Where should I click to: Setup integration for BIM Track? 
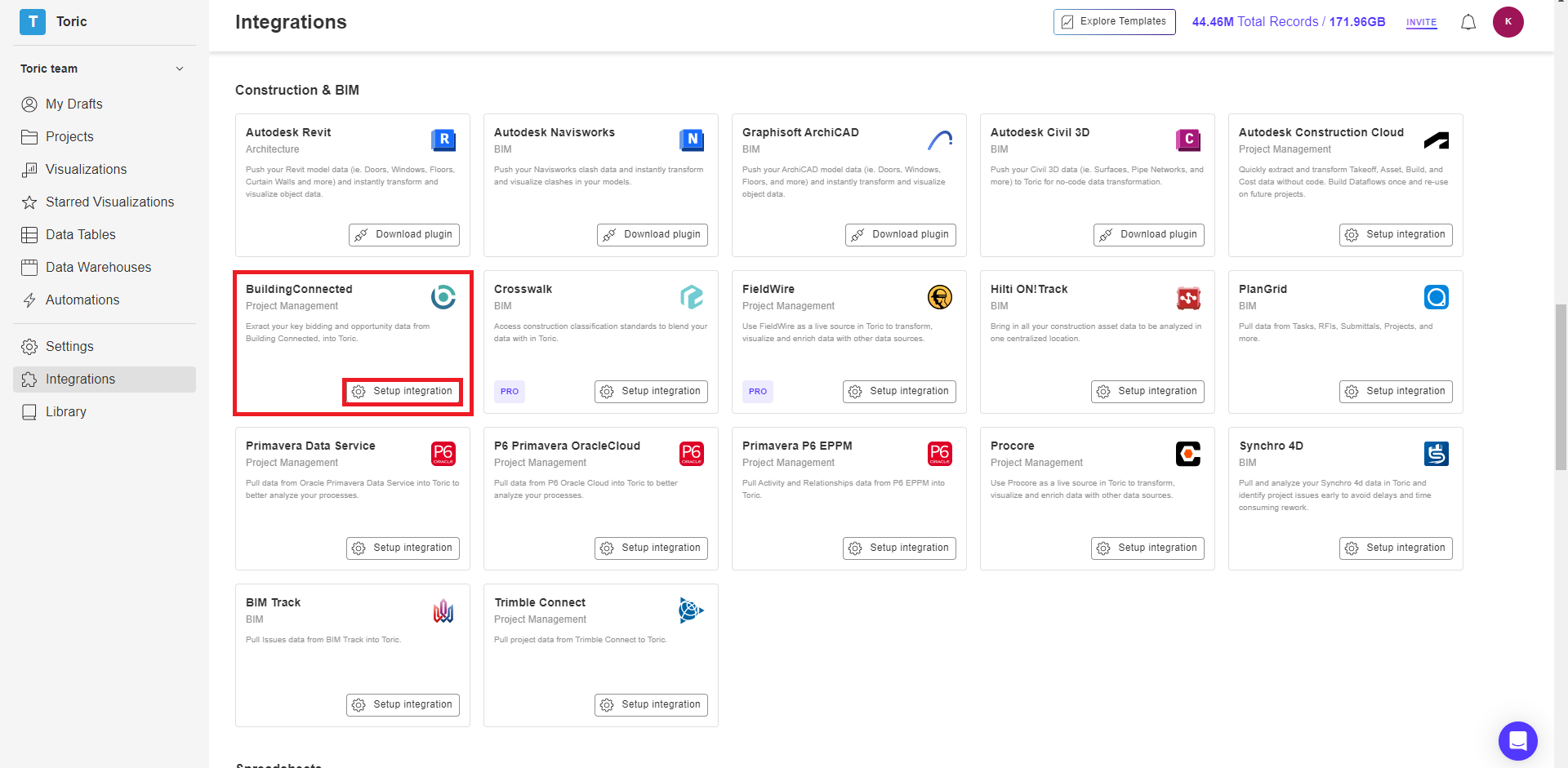pos(403,704)
